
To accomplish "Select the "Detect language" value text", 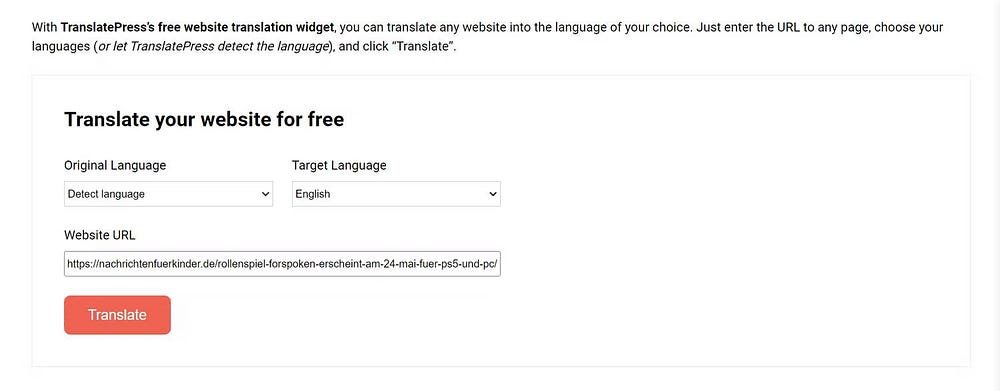I will (x=107, y=194).
